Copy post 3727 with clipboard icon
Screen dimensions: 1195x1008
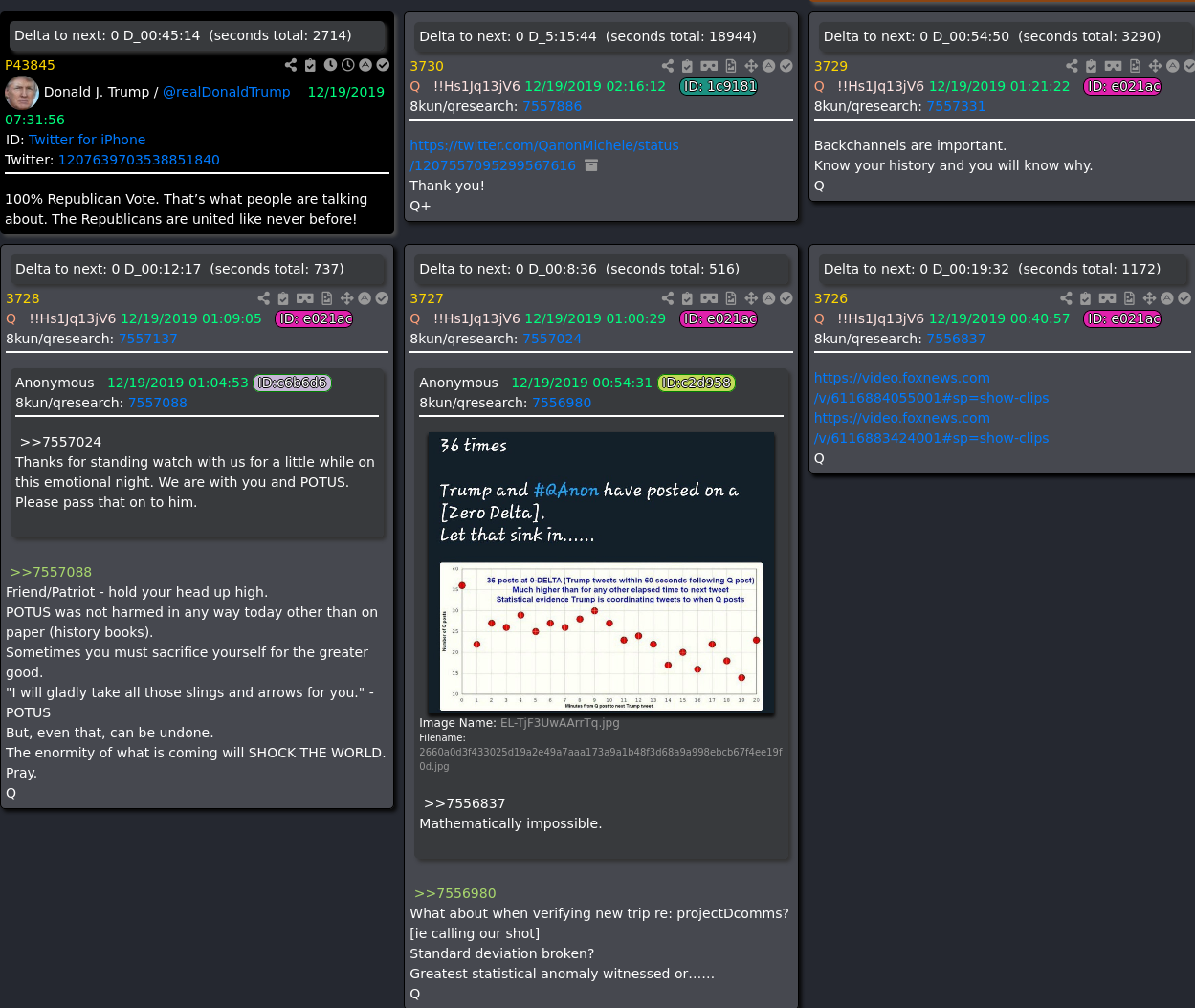pyautogui.click(x=687, y=298)
